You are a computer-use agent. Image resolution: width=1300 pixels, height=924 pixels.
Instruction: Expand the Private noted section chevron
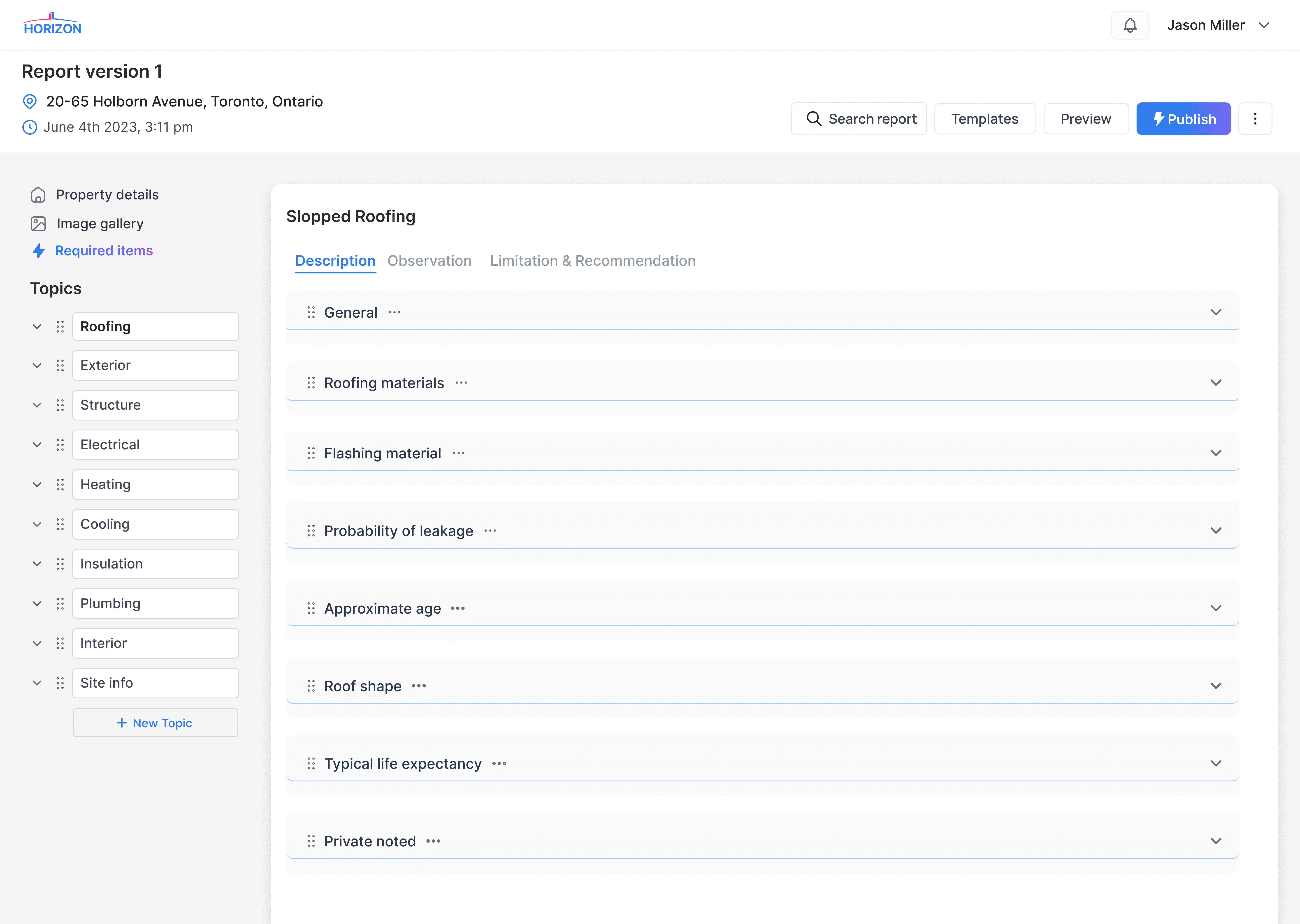(x=1216, y=841)
